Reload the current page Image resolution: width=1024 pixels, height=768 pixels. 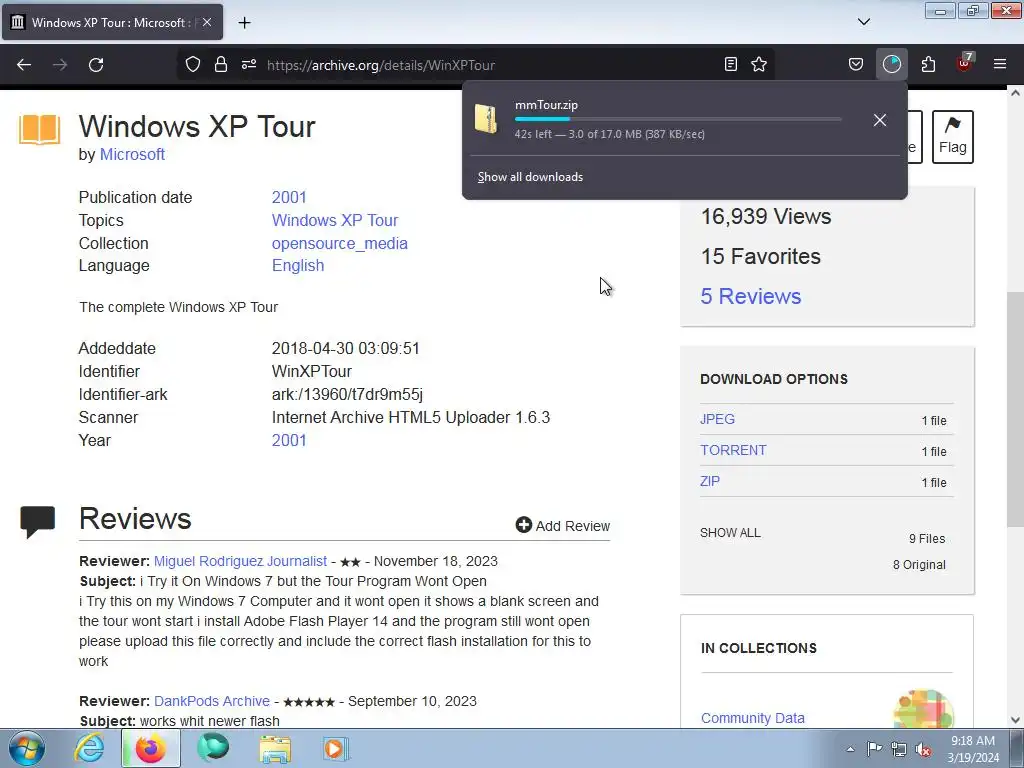click(96, 65)
